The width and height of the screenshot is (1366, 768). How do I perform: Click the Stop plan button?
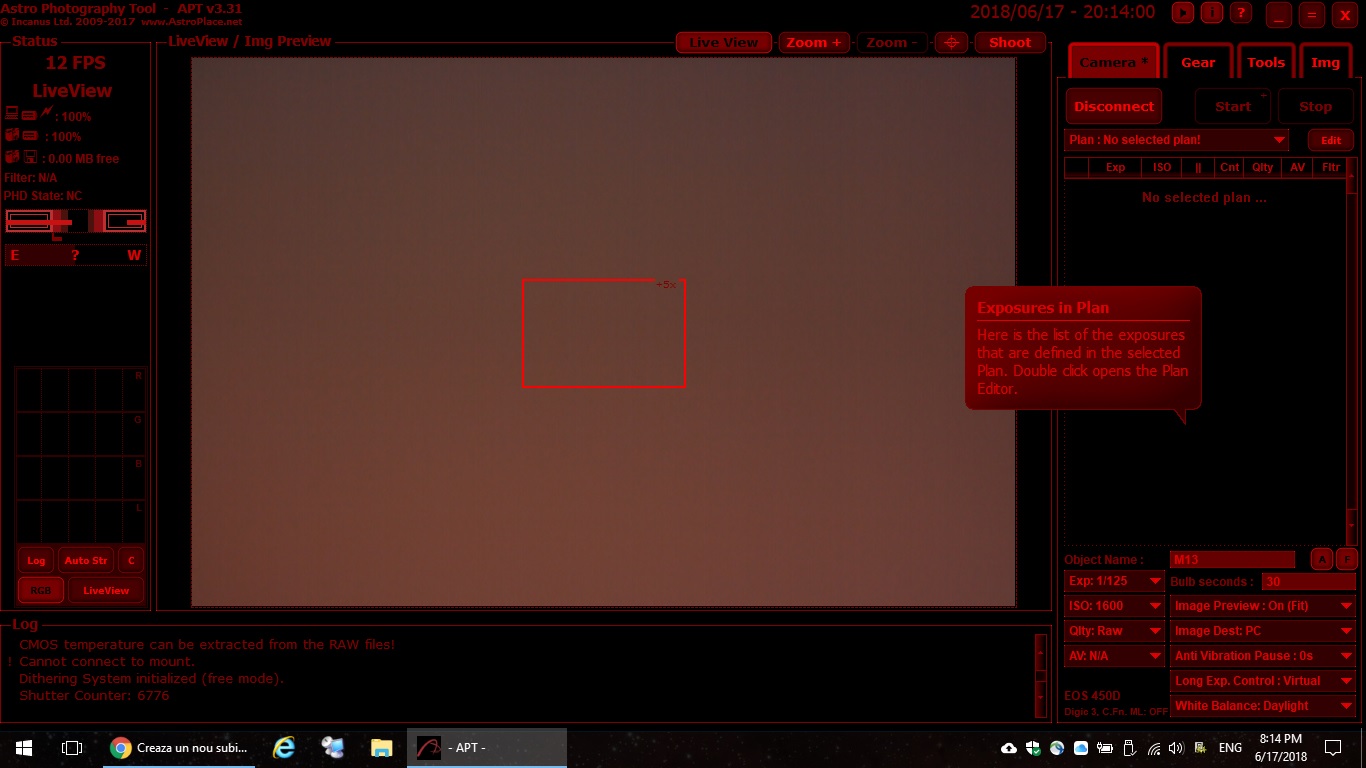(x=1315, y=106)
